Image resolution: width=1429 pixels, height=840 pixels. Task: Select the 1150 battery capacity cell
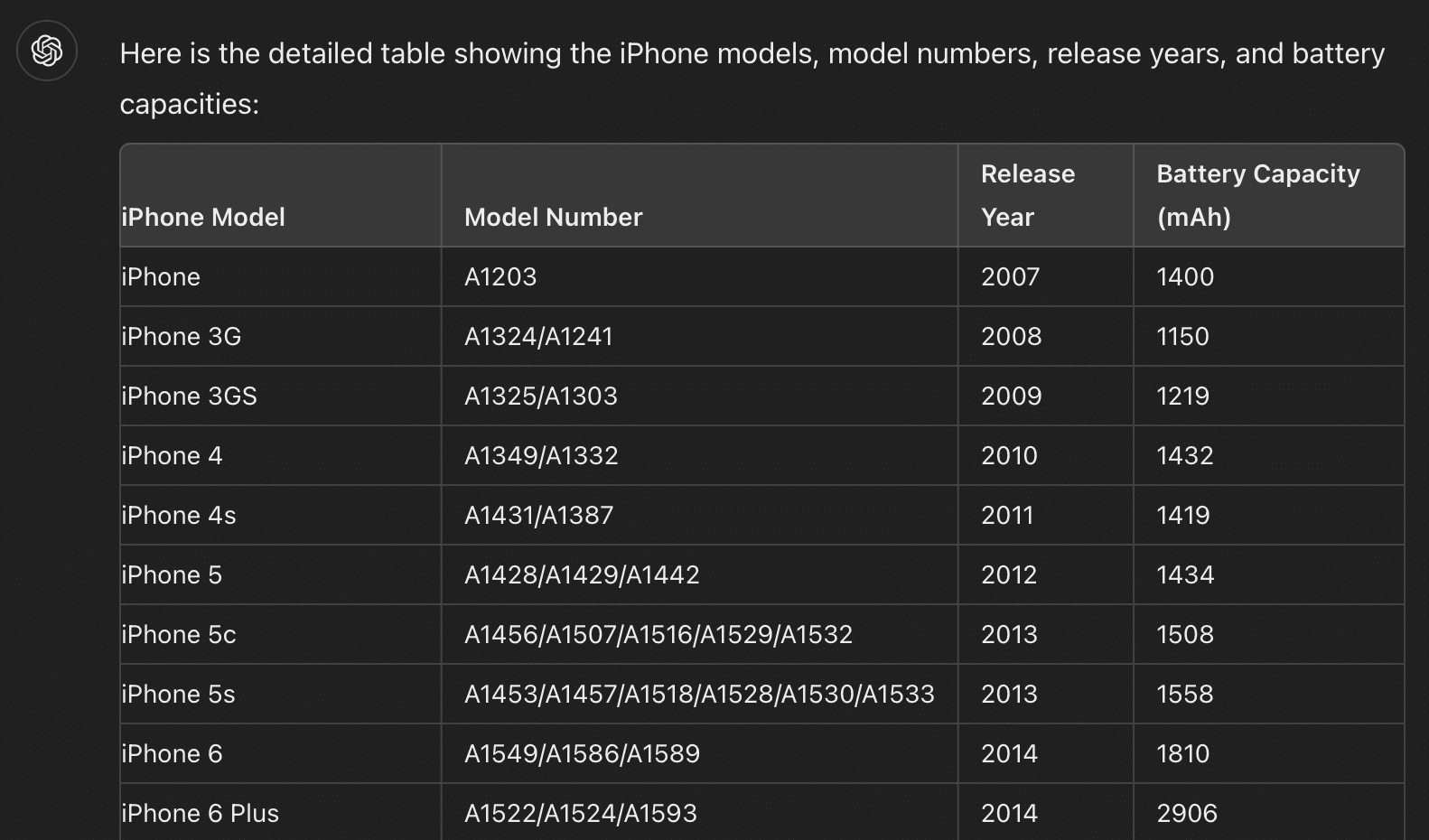1182,336
